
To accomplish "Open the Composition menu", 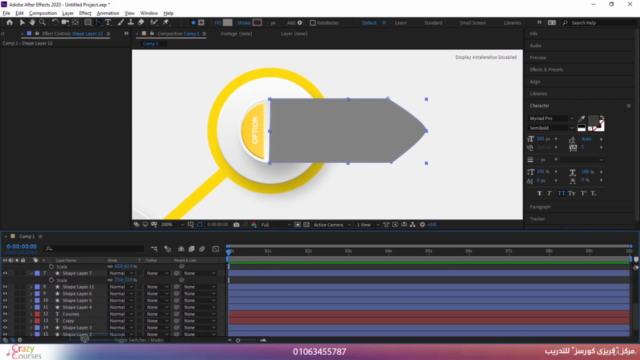I will click(43, 13).
